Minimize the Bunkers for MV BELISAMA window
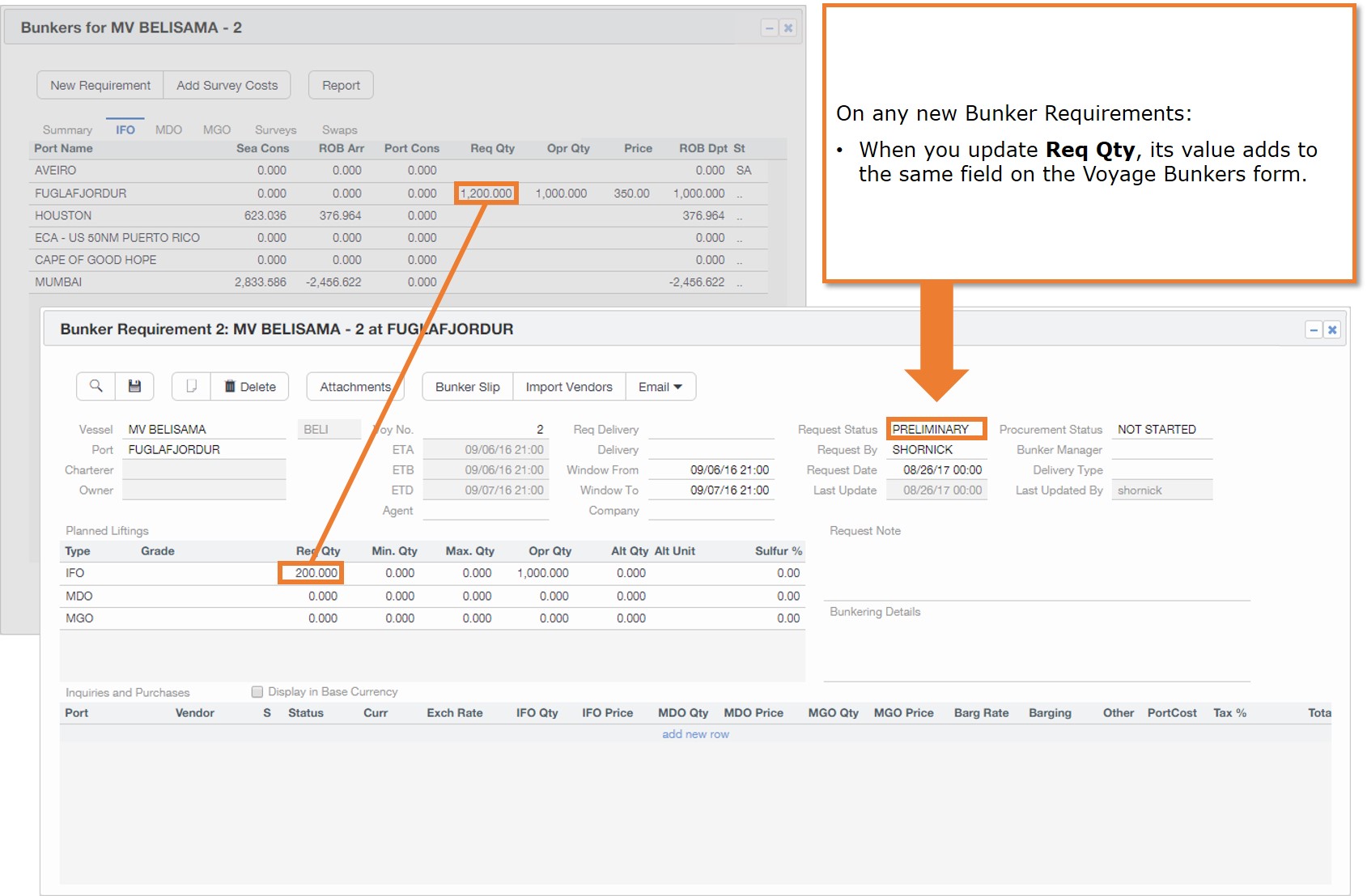The width and height of the screenshot is (1367, 896). tap(770, 28)
